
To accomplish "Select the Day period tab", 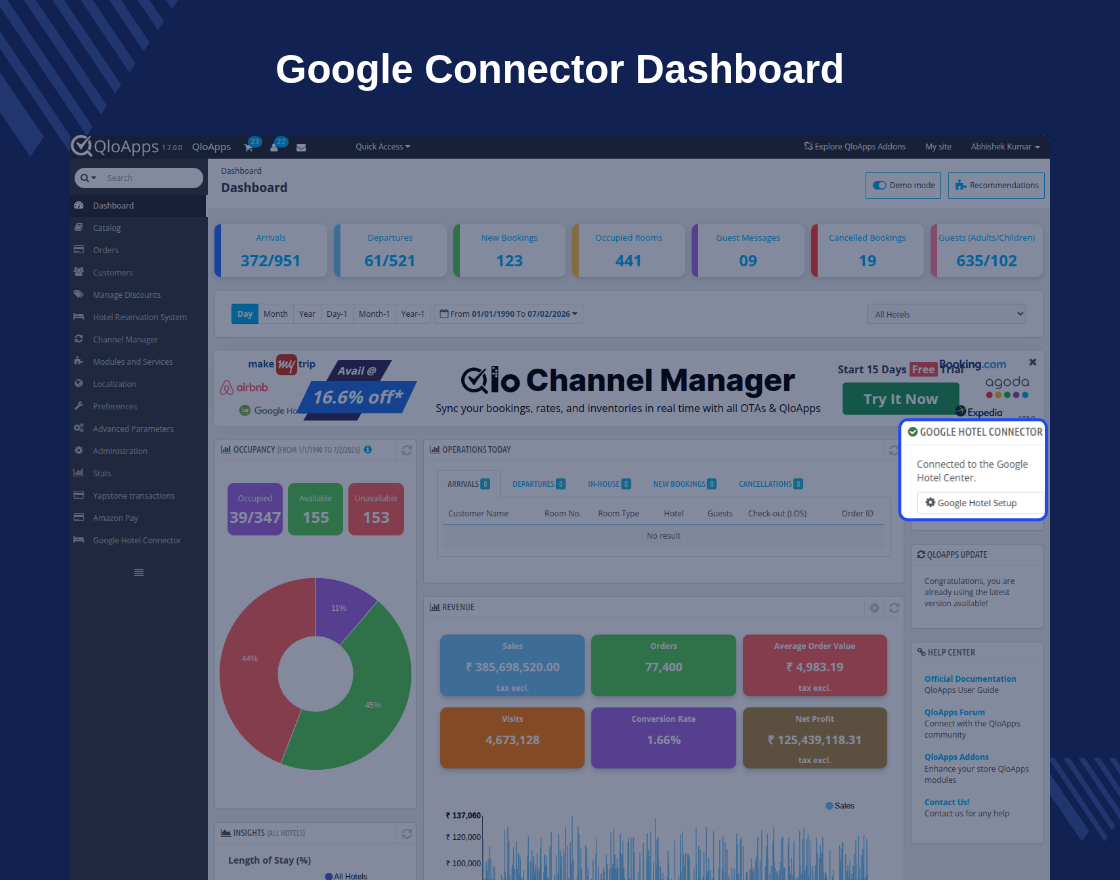I will click(x=245, y=314).
